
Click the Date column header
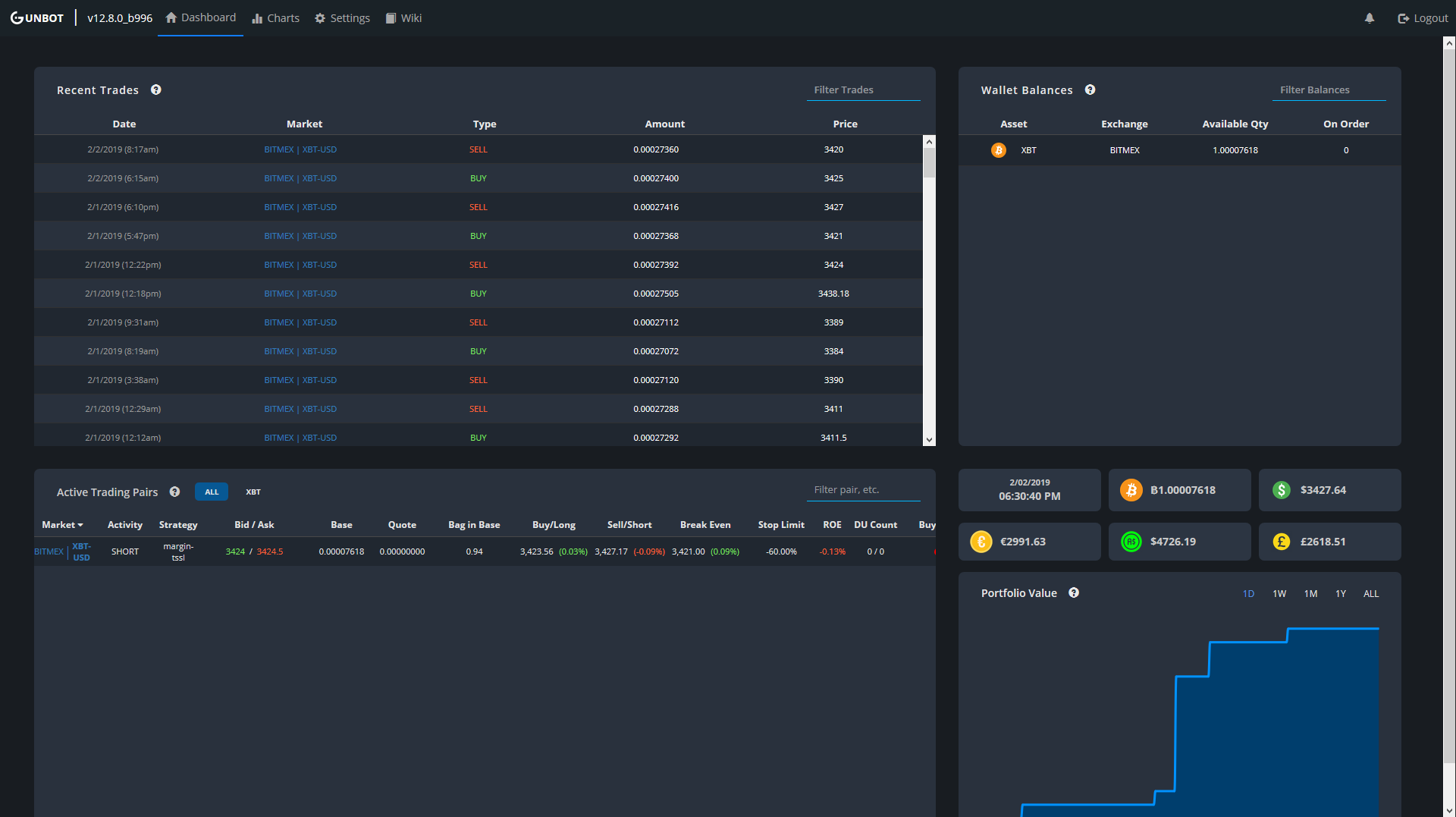[124, 124]
